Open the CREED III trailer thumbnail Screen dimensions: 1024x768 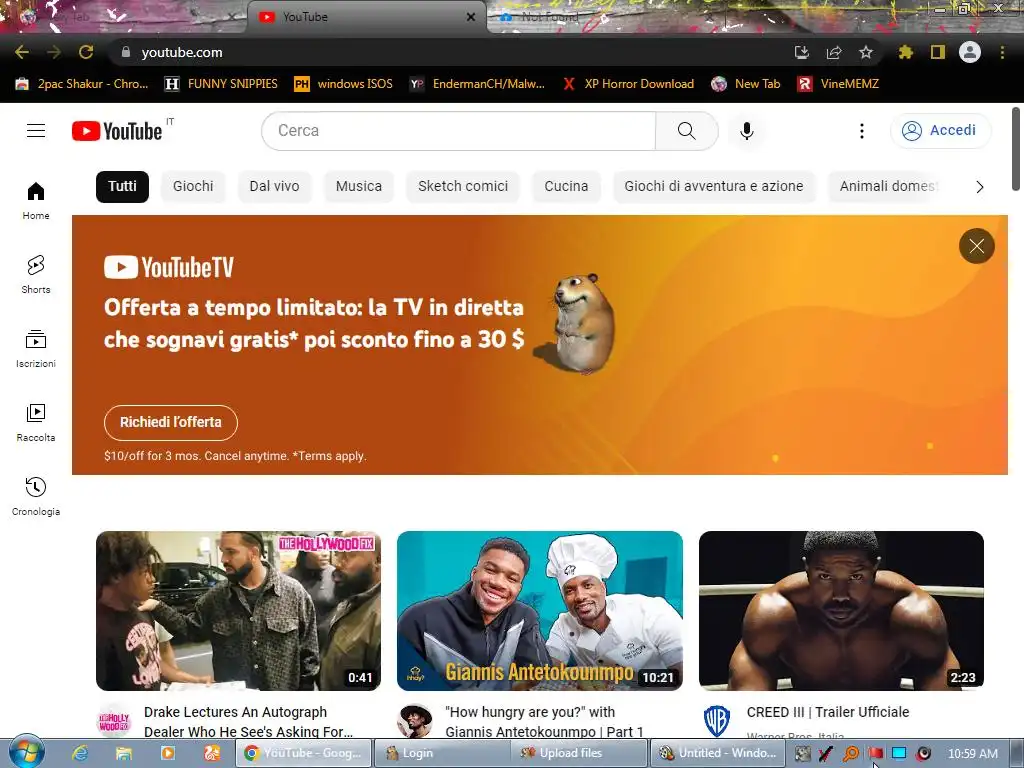841,611
